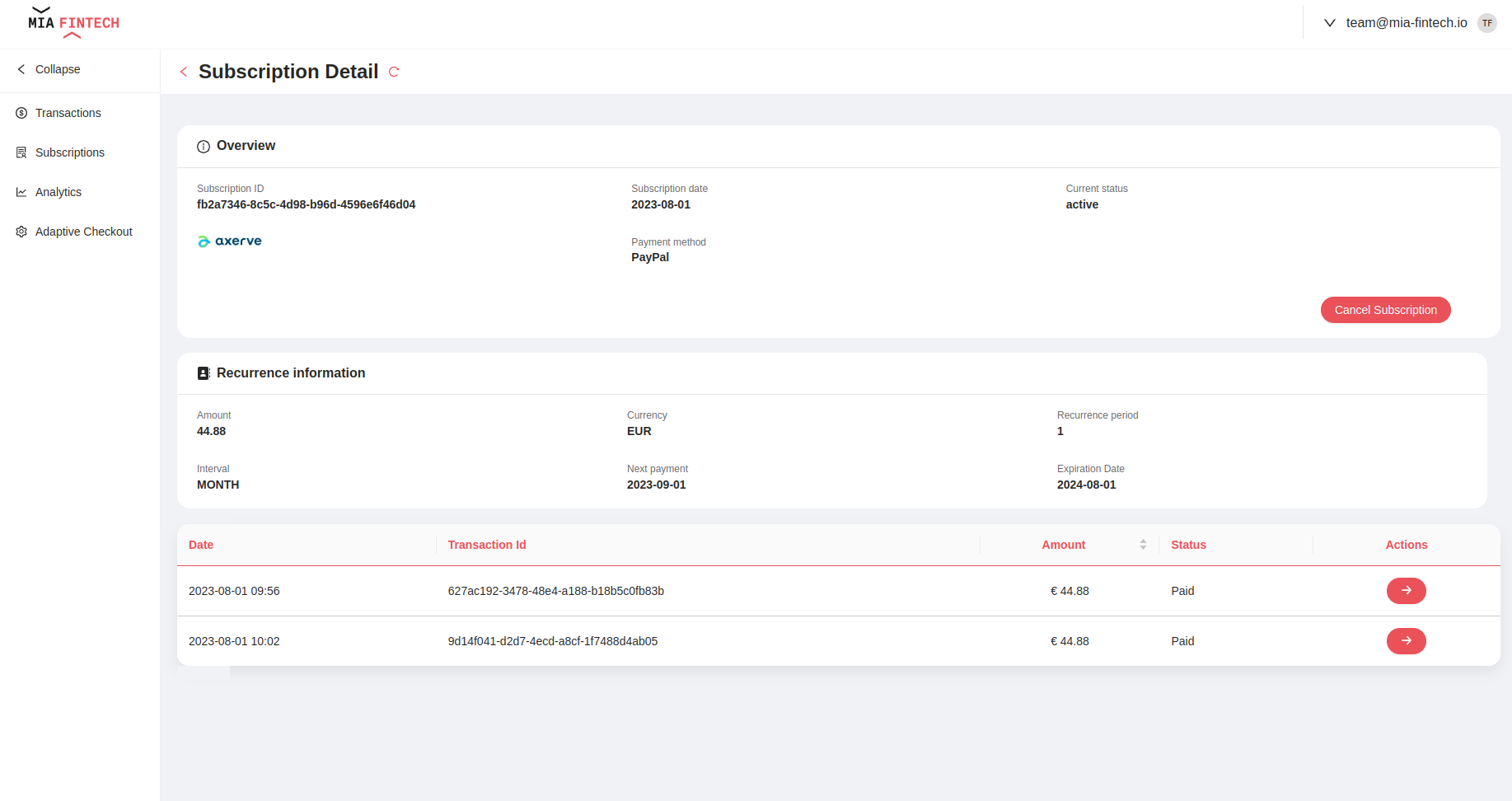Click the Adaptive Checkout gear icon

21,232
